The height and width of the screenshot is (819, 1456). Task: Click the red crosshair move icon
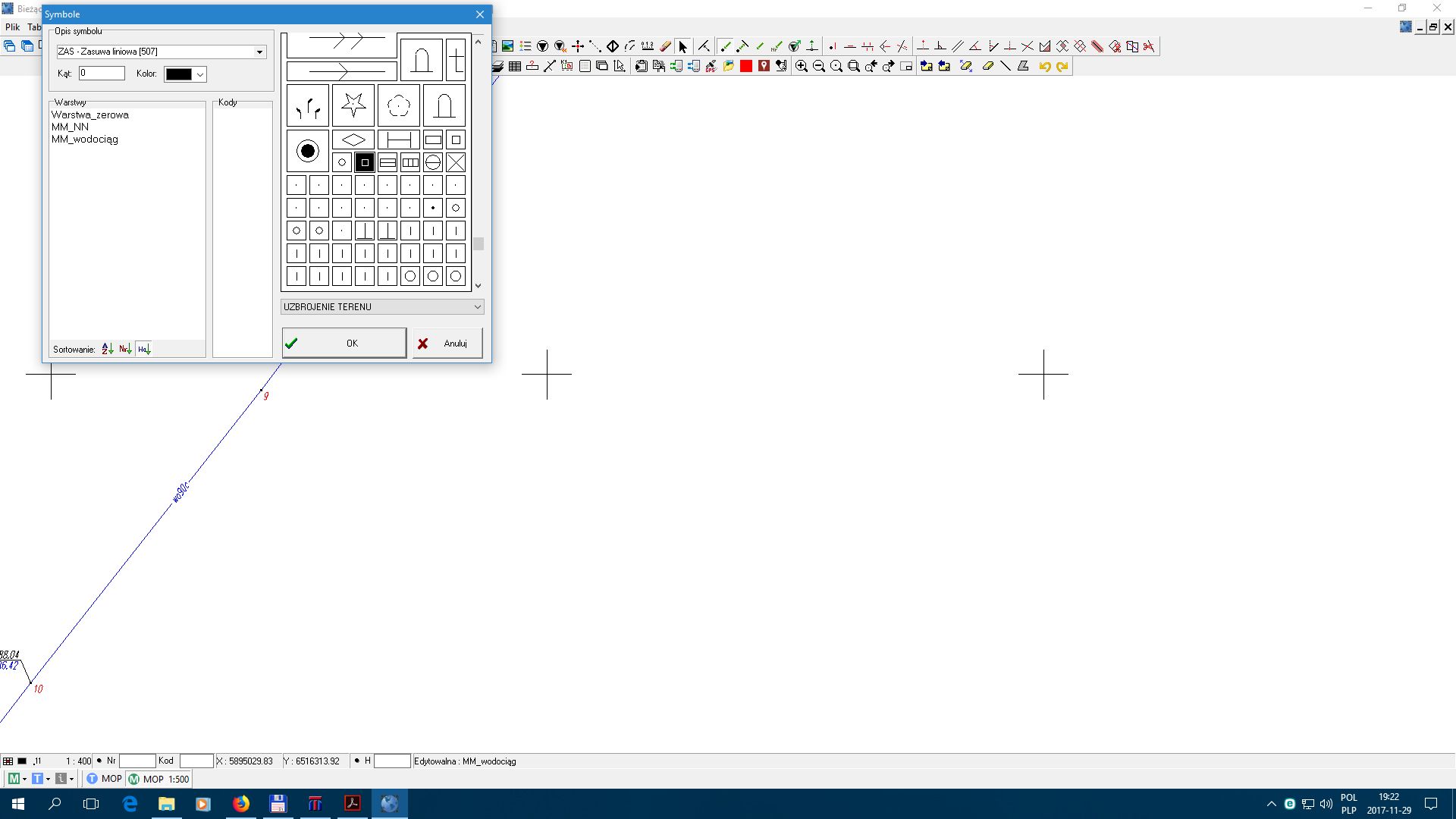[578, 46]
